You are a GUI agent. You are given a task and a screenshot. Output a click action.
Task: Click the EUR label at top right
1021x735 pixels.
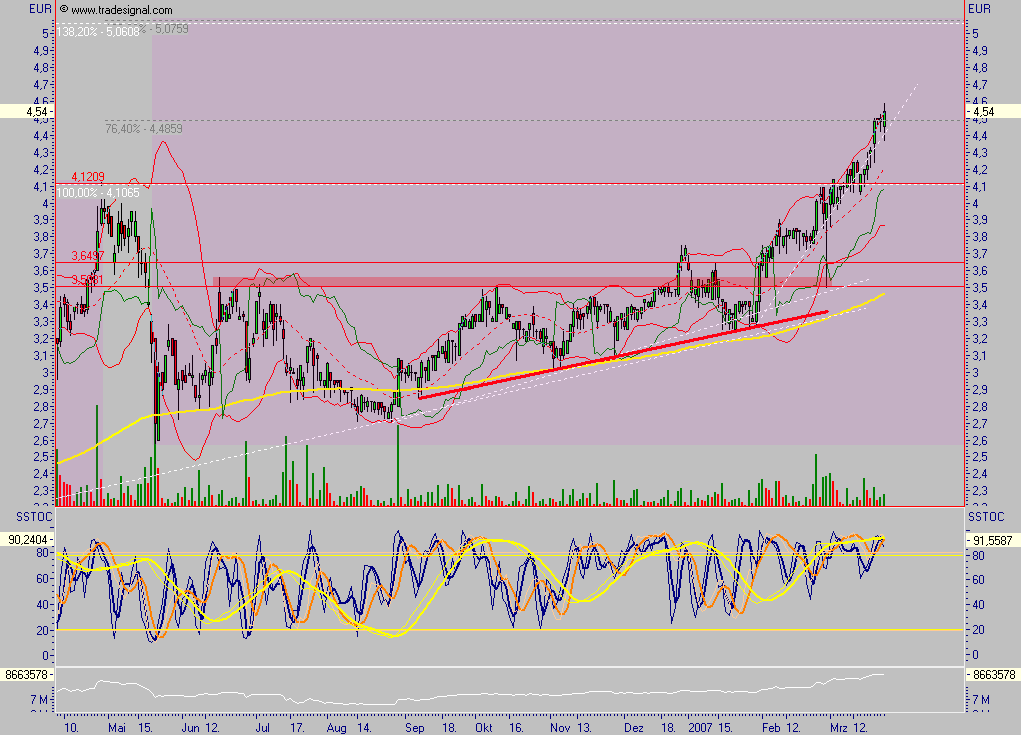[981, 9]
